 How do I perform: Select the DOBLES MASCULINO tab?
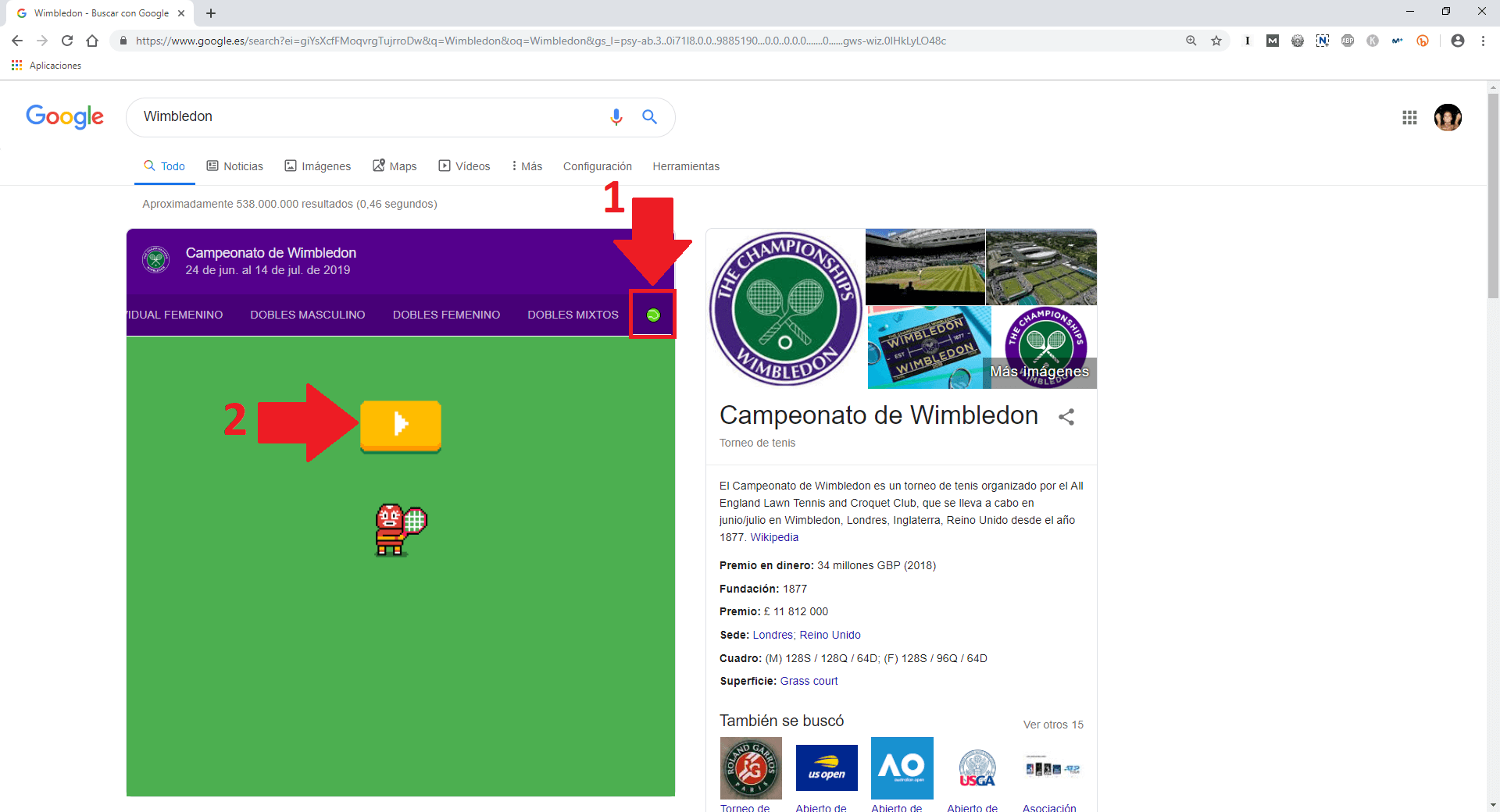(x=308, y=315)
